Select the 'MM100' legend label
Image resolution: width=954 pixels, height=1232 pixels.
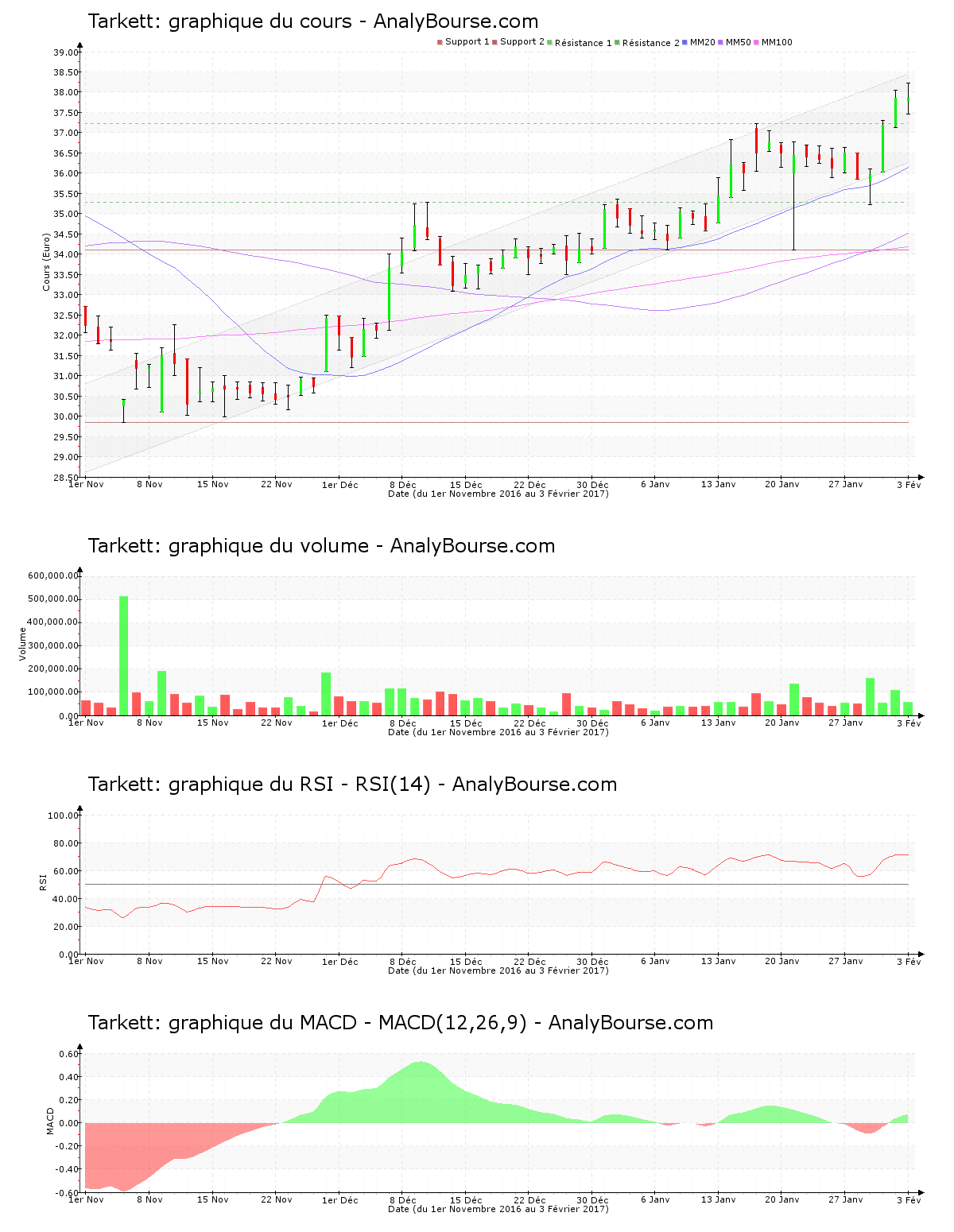(777, 42)
